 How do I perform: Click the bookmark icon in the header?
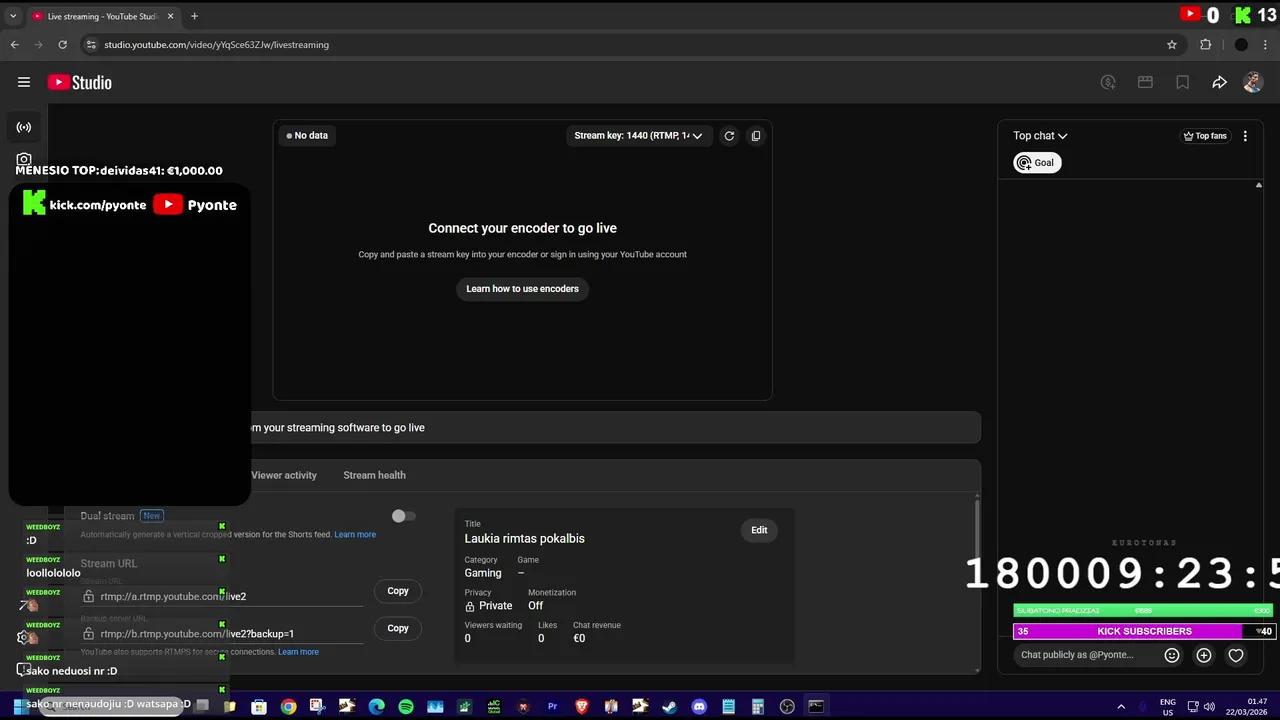click(x=1182, y=83)
